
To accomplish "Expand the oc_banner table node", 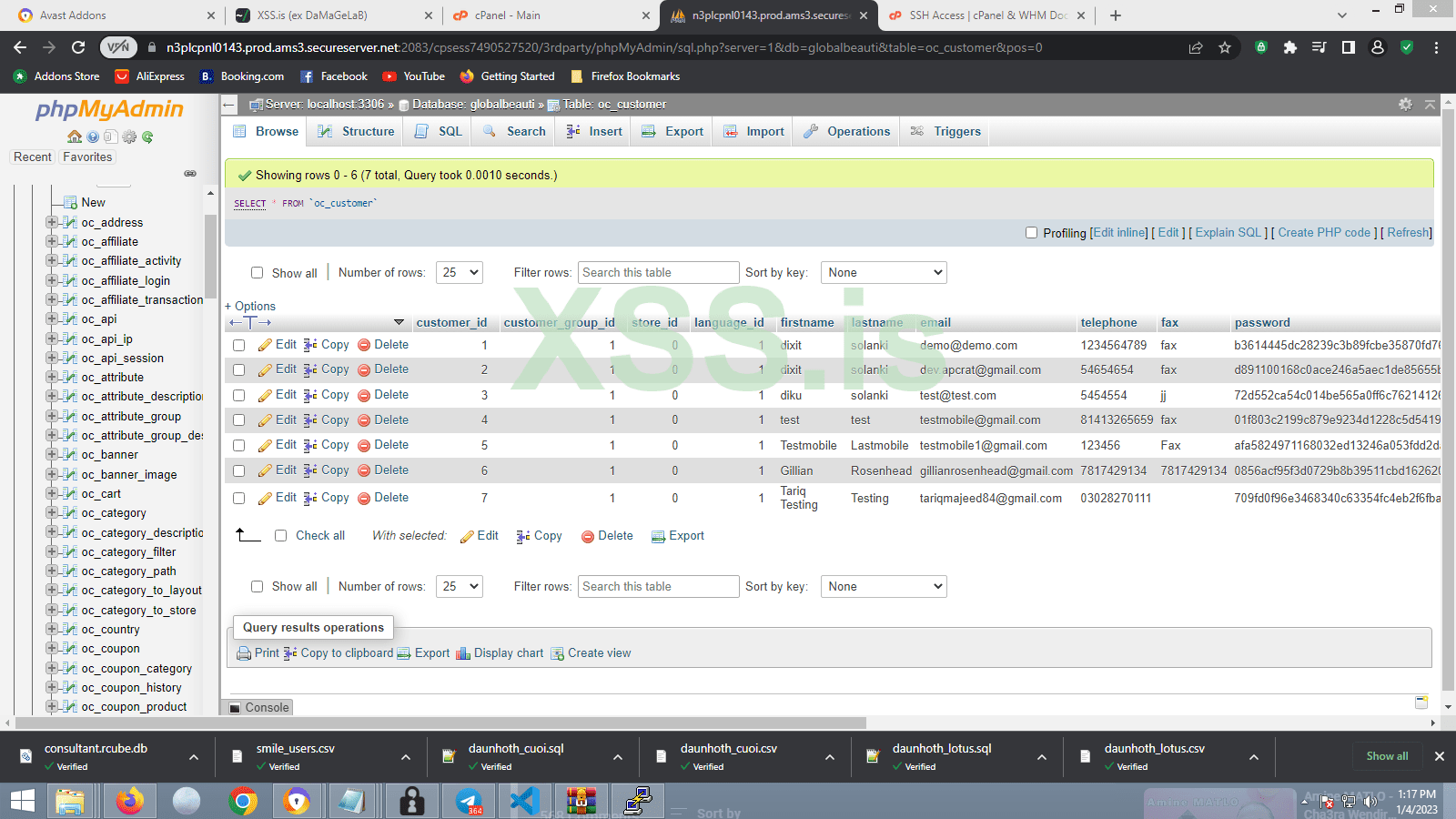I will [x=52, y=454].
